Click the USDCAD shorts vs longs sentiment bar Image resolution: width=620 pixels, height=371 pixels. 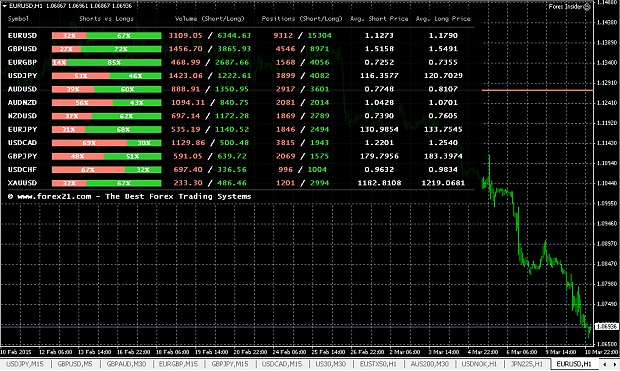point(106,143)
